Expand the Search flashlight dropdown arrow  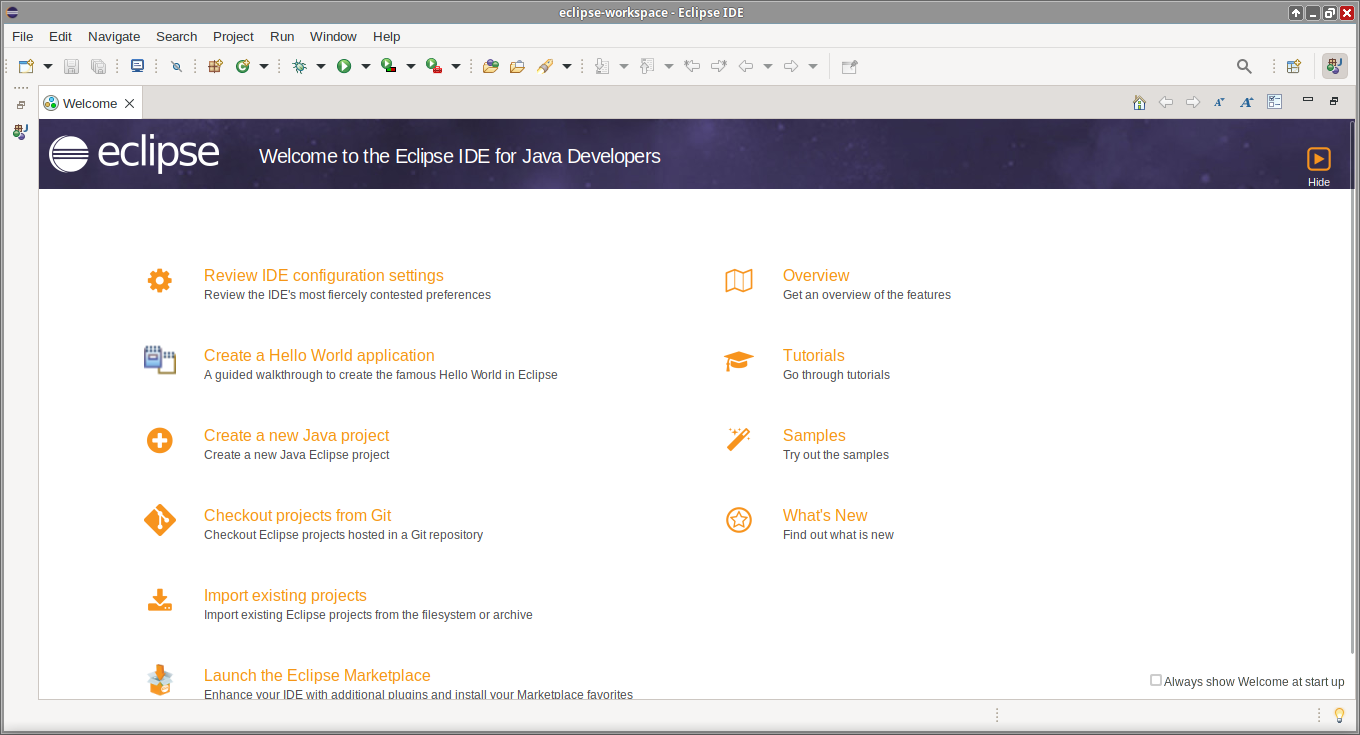coord(567,67)
